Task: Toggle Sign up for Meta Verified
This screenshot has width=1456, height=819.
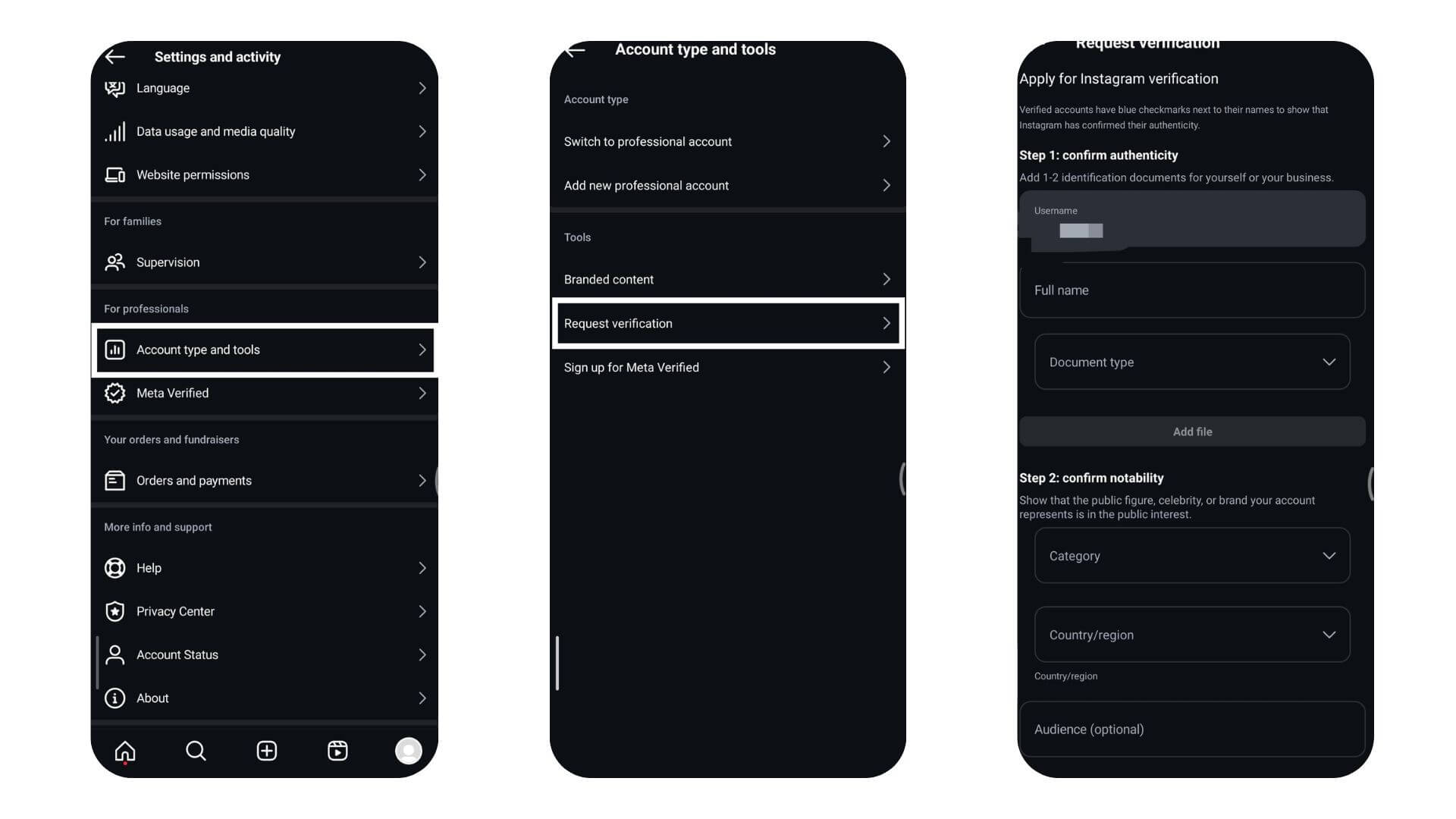Action: pos(727,367)
